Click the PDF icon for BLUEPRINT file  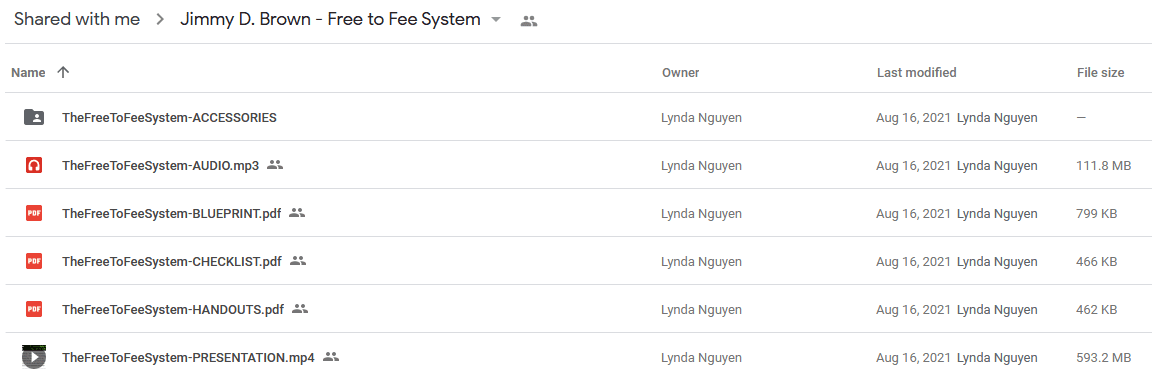tap(34, 213)
